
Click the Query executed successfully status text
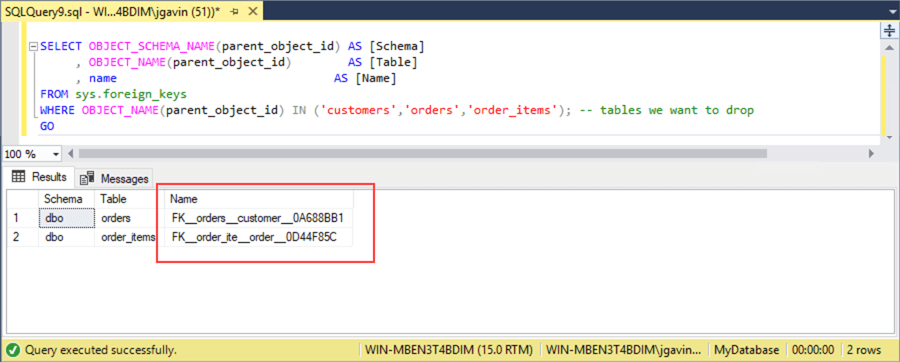tap(100, 349)
